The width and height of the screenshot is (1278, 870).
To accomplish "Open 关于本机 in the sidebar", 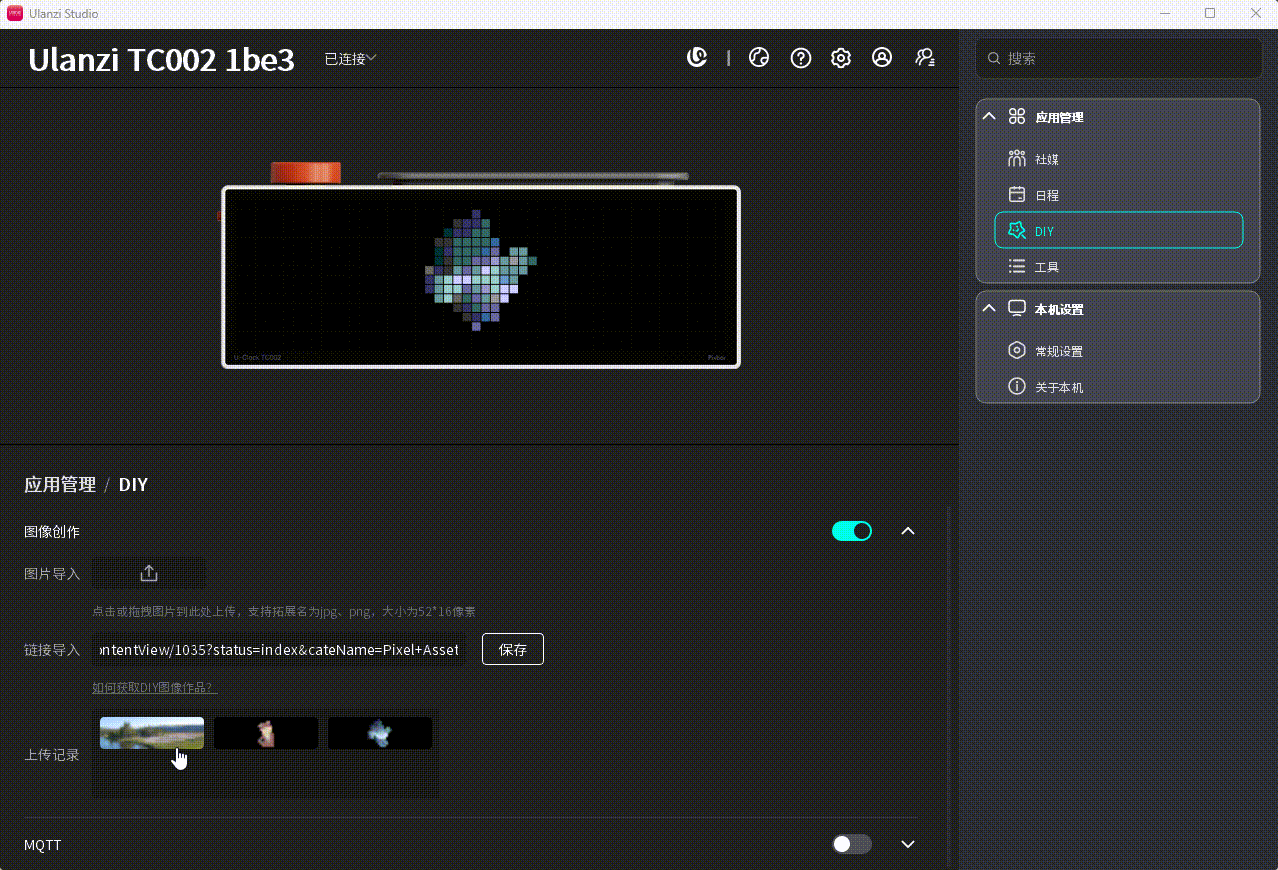I will (x=1118, y=387).
